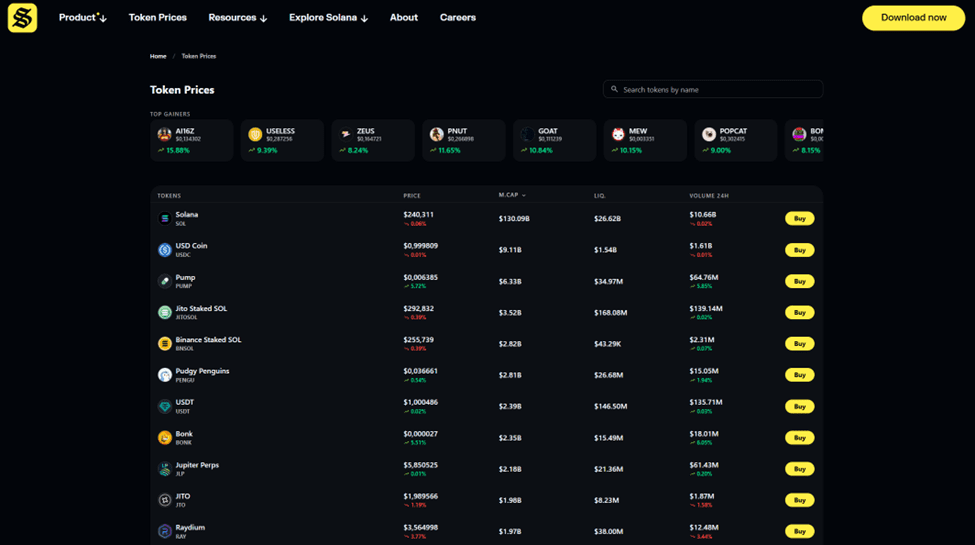The height and width of the screenshot is (545, 975).
Task: Click the Jito Staked SOL icon
Action: pyautogui.click(x=165, y=312)
